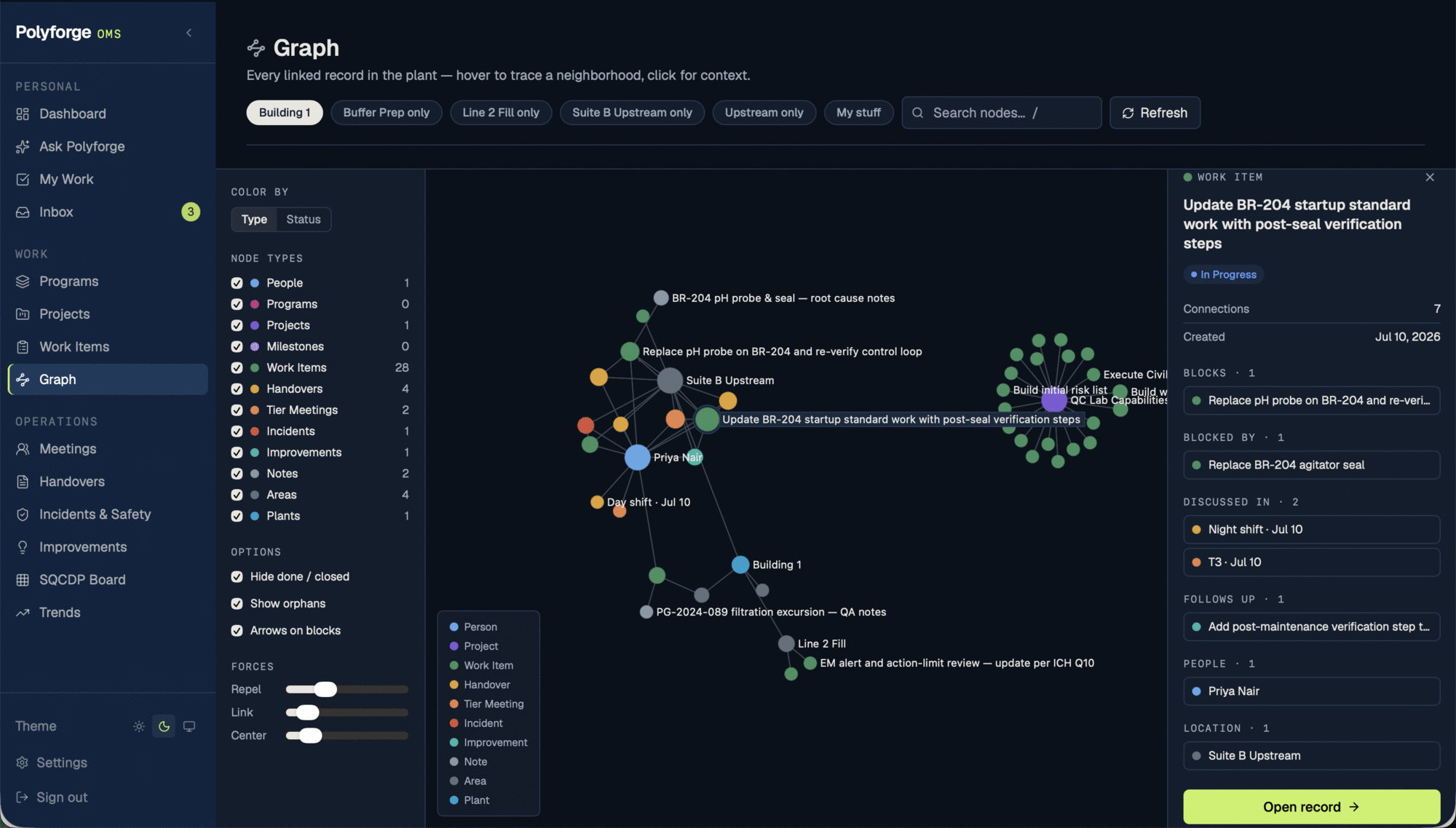Viewport: 1456px width, 828px height.
Task: Toggle Handovers node type checkbox
Action: [x=237, y=389]
